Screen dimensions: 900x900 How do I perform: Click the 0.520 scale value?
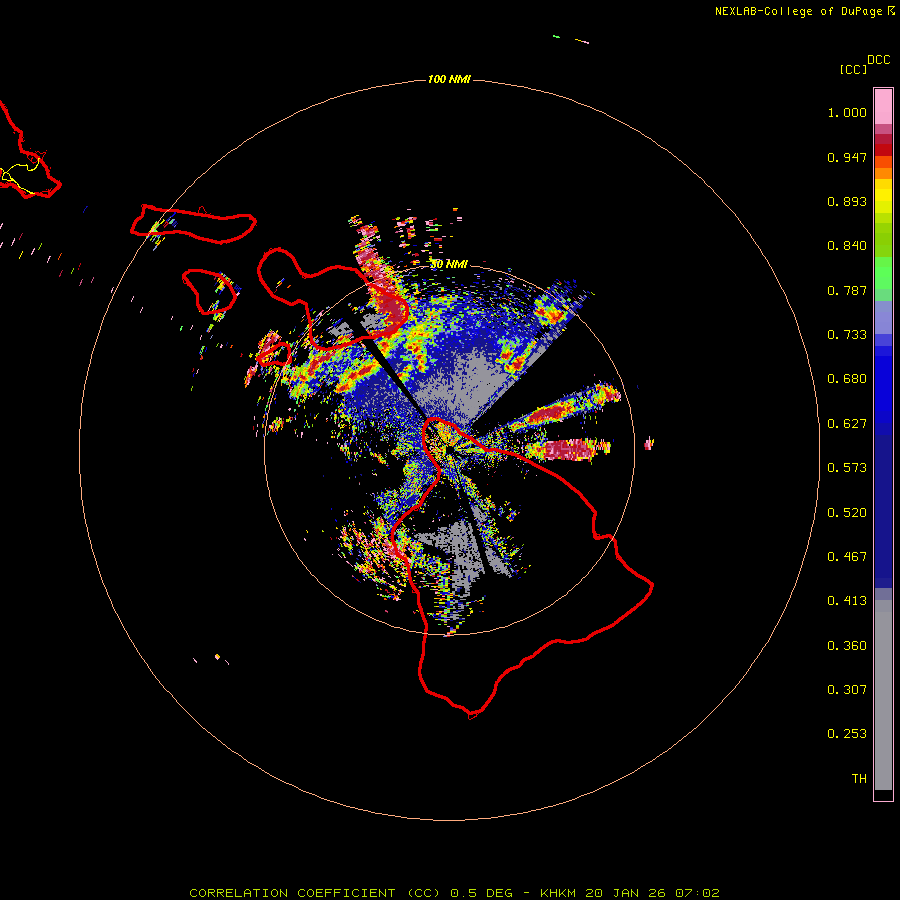coord(847,513)
